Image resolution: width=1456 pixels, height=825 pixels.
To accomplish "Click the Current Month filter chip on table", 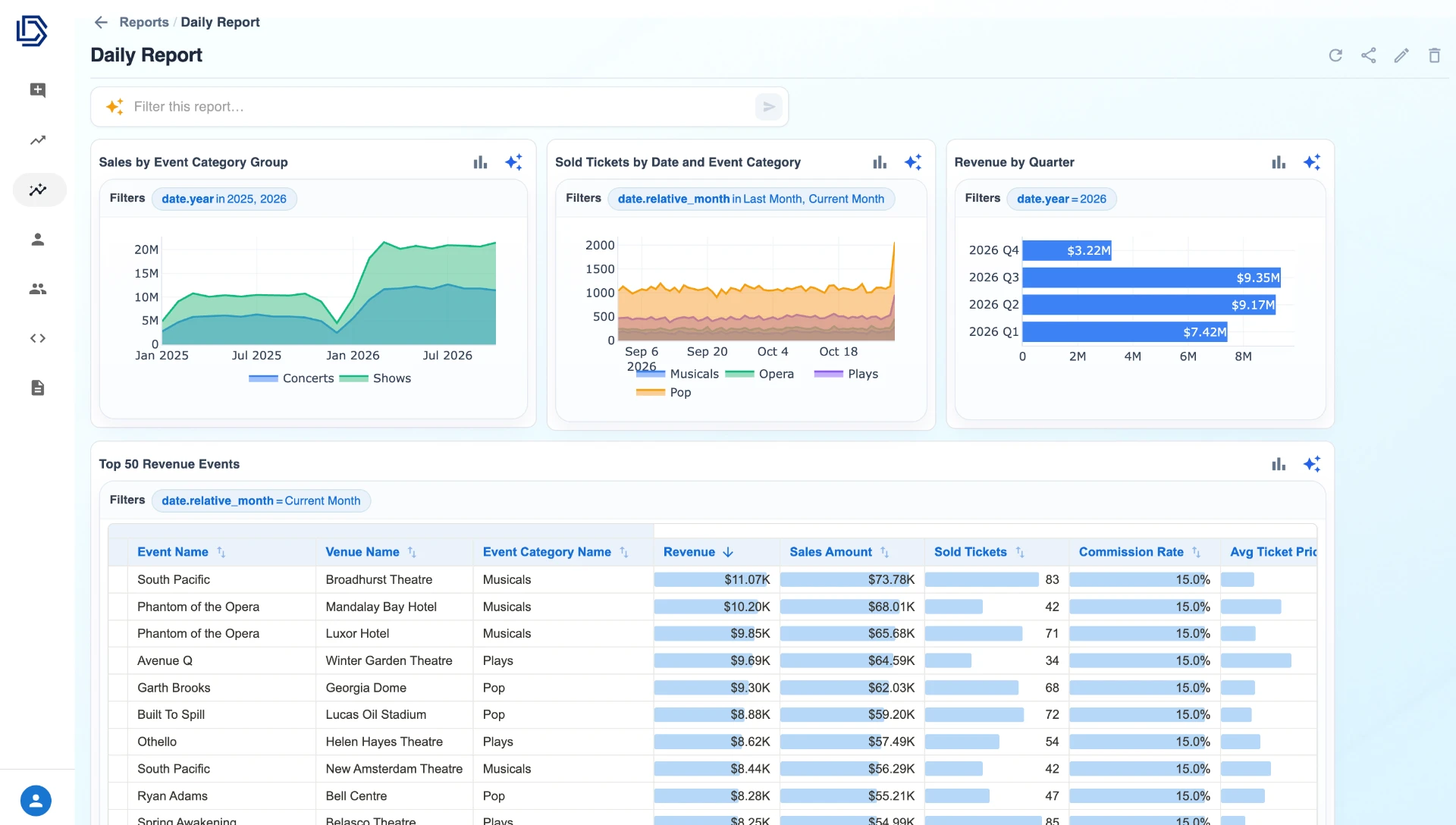I will 261,500.
